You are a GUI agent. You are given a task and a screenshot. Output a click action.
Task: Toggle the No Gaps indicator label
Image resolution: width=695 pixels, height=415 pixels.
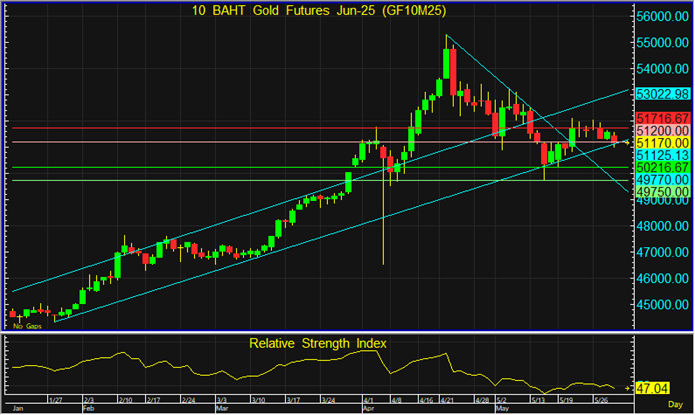coord(25,326)
